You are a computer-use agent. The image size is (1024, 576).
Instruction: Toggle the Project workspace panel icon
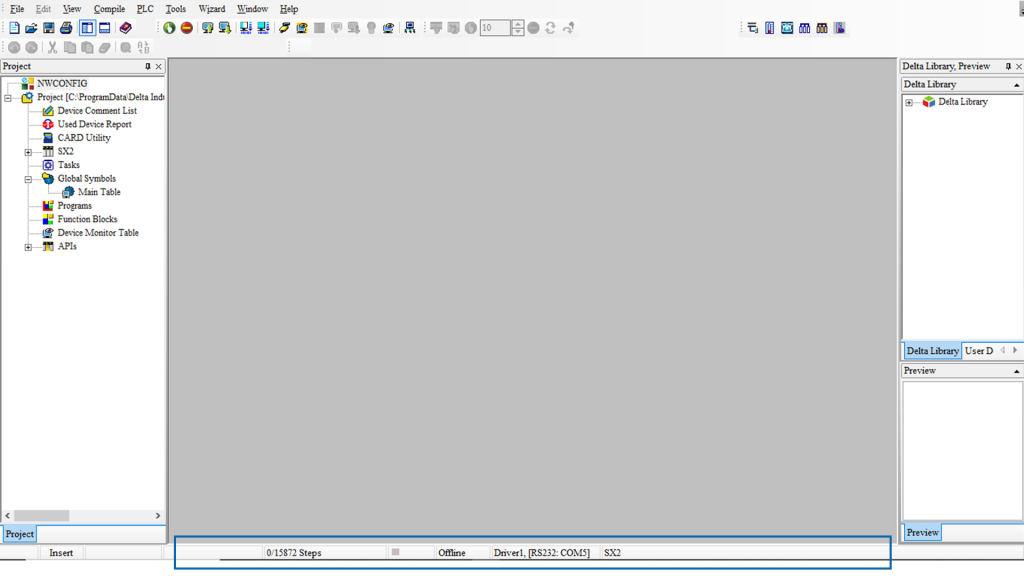tap(87, 28)
